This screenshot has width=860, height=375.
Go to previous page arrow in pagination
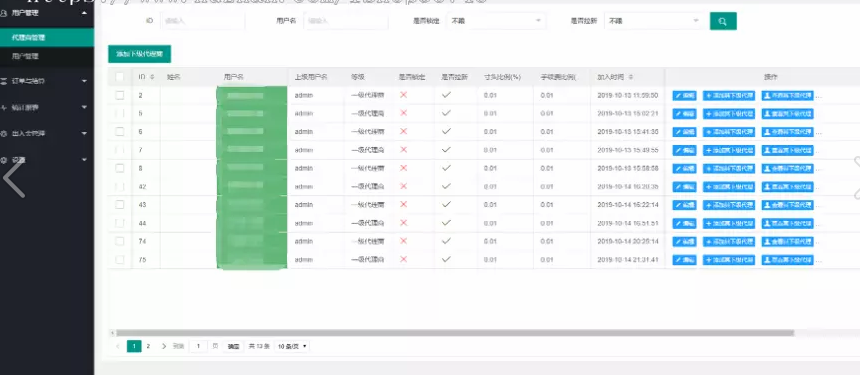tap(118, 346)
